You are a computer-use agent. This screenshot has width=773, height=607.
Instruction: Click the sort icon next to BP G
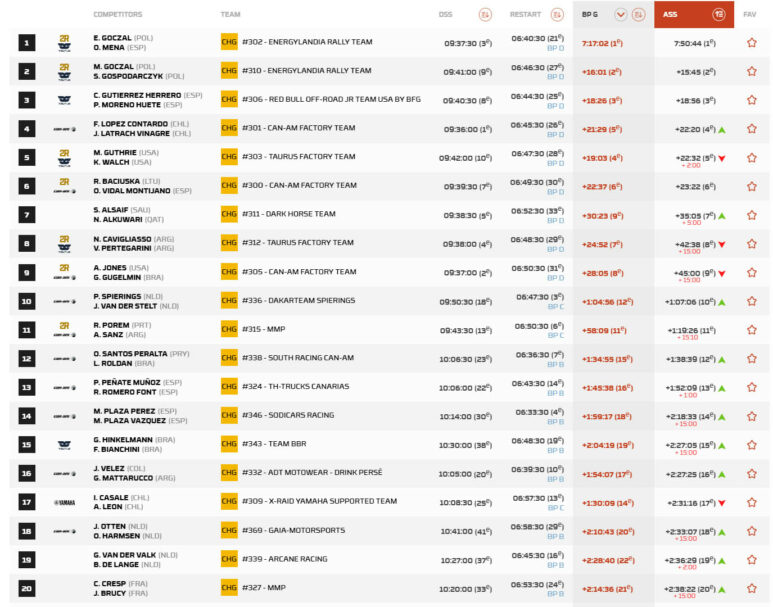[x=637, y=14]
